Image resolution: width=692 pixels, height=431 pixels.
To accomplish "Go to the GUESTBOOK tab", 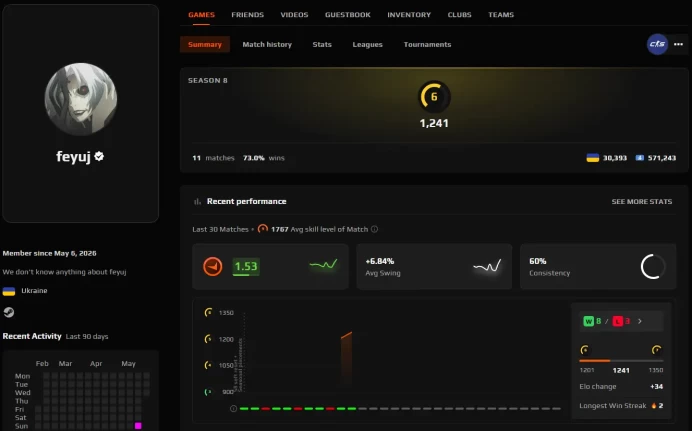I will click(348, 15).
